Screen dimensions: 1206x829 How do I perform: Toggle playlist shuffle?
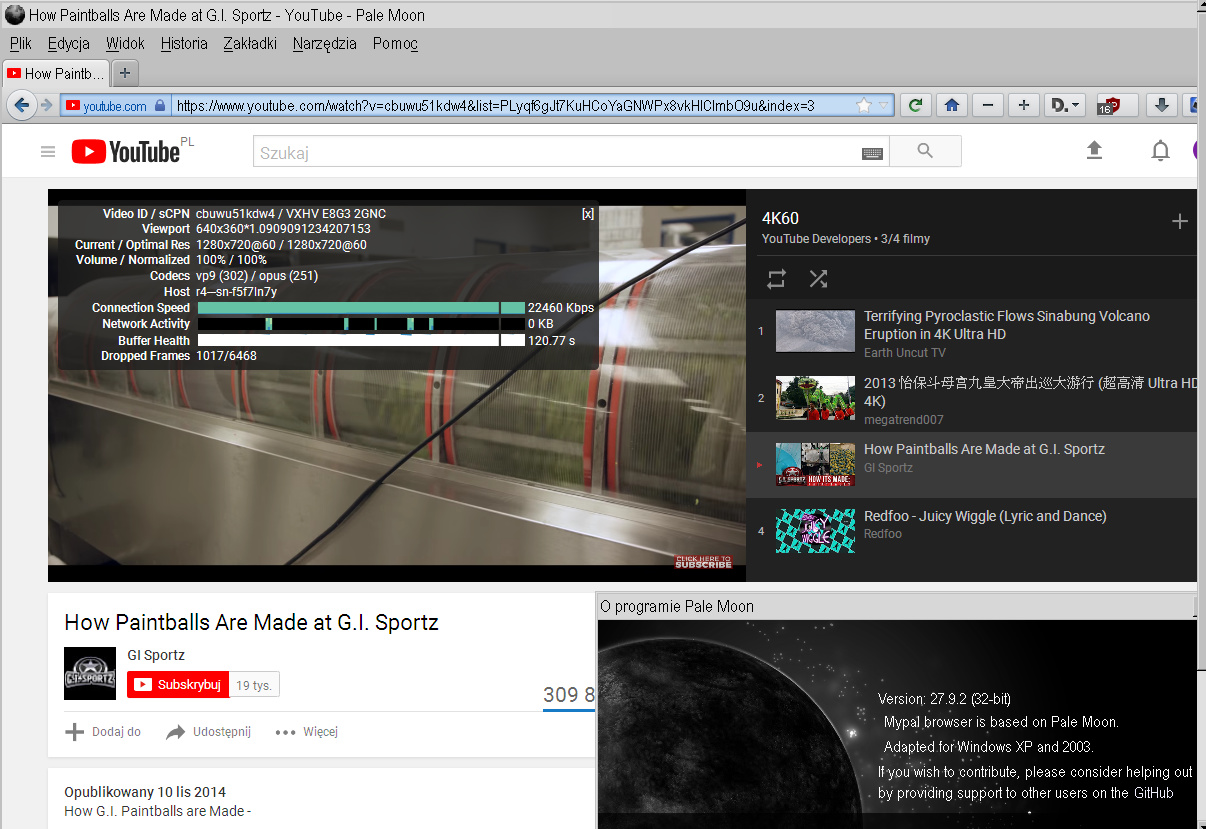818,279
